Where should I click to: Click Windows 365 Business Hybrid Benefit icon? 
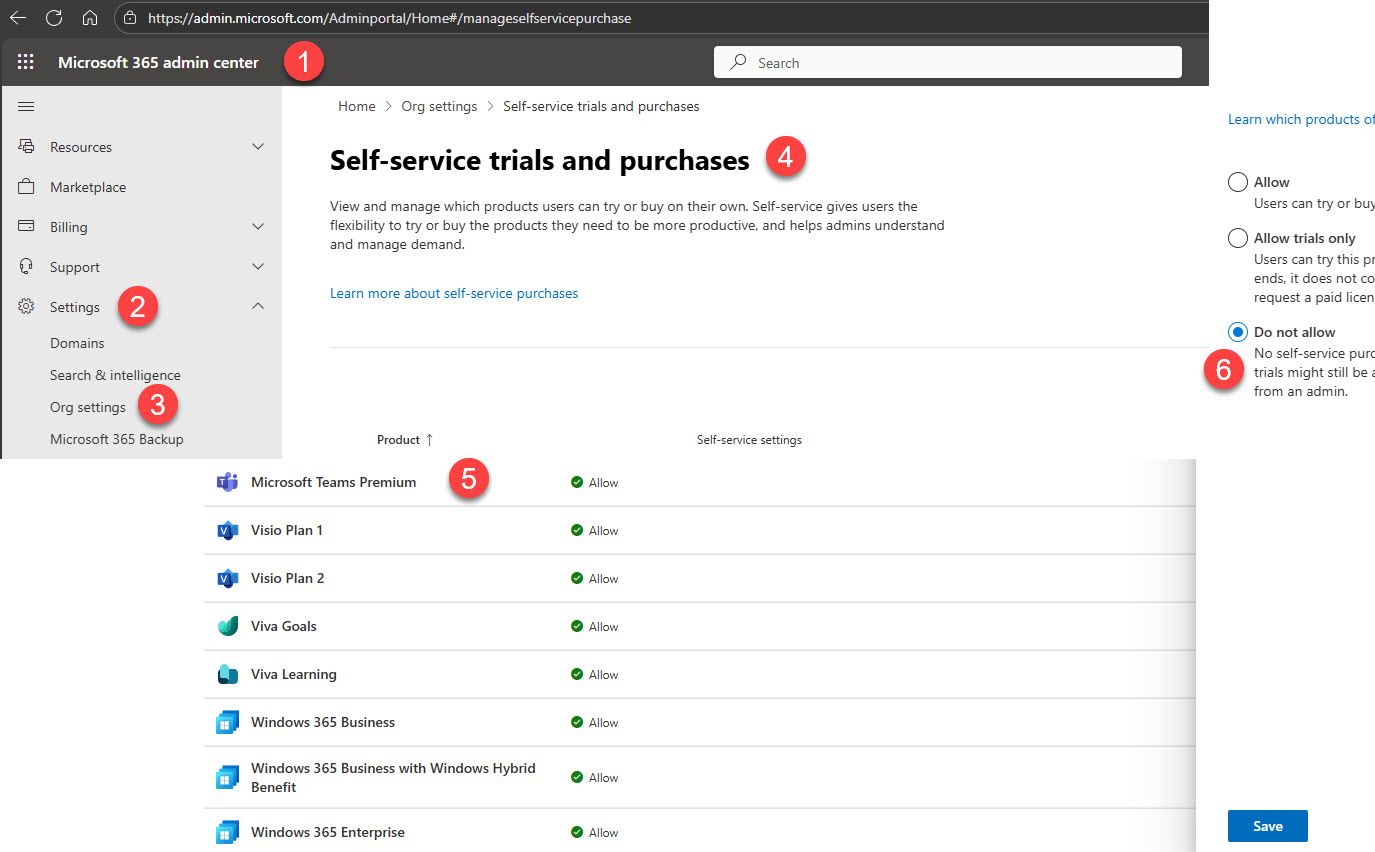pyautogui.click(x=227, y=777)
